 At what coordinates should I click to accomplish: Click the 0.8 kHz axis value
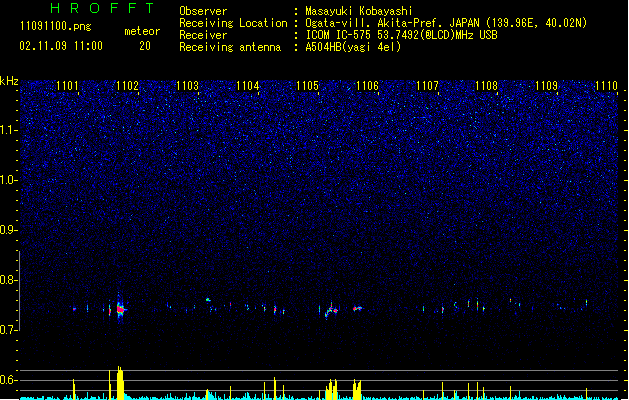[x=8, y=280]
